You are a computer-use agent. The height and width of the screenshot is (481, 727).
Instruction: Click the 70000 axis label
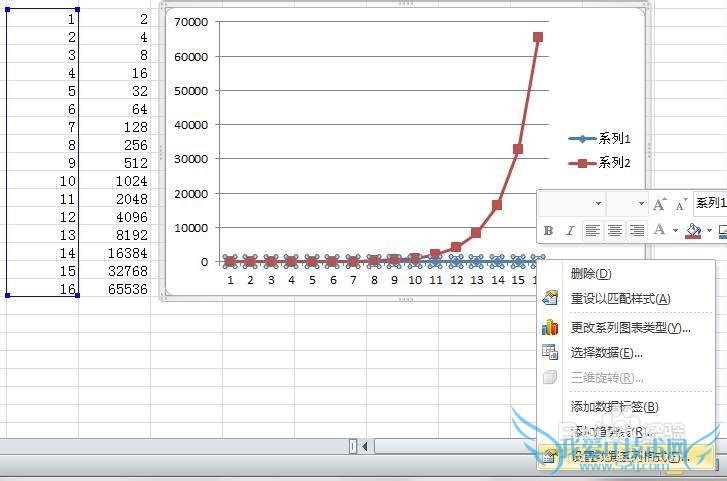[x=191, y=22]
